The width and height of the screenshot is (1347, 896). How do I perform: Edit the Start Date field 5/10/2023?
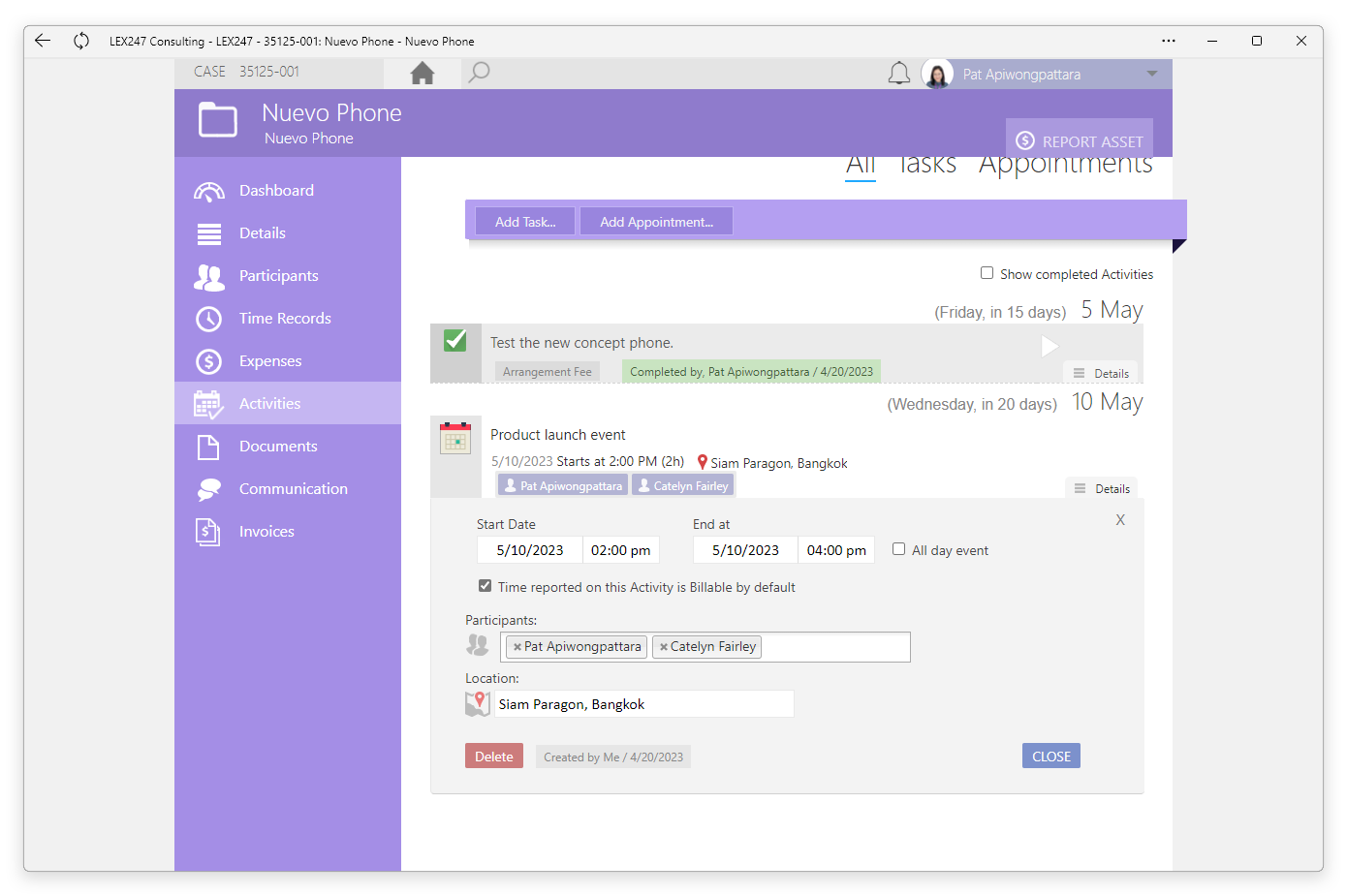tap(530, 550)
